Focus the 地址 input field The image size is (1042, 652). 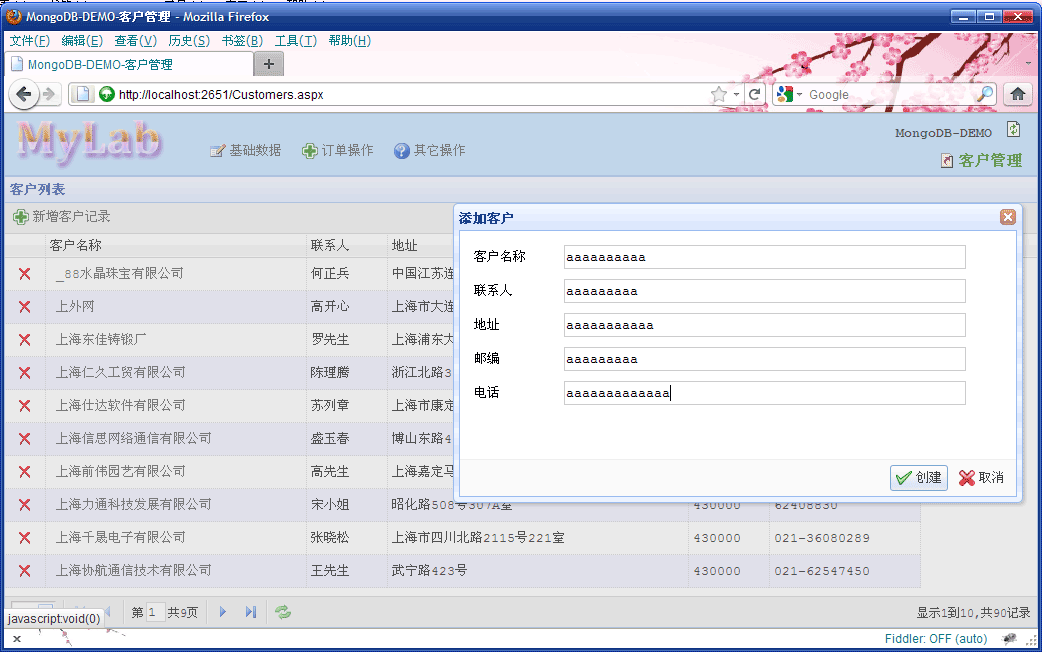[764, 325]
